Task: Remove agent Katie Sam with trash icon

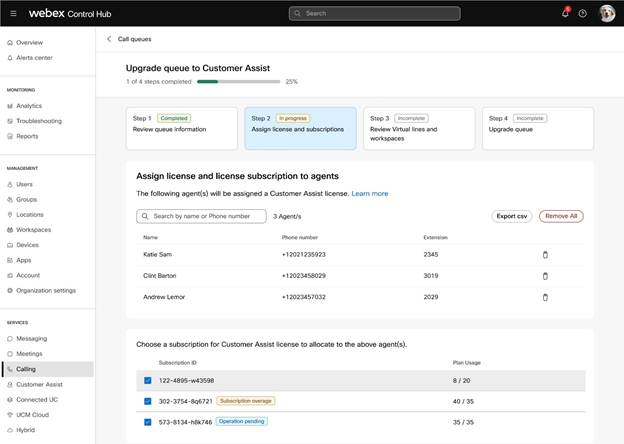Action: (x=545, y=255)
